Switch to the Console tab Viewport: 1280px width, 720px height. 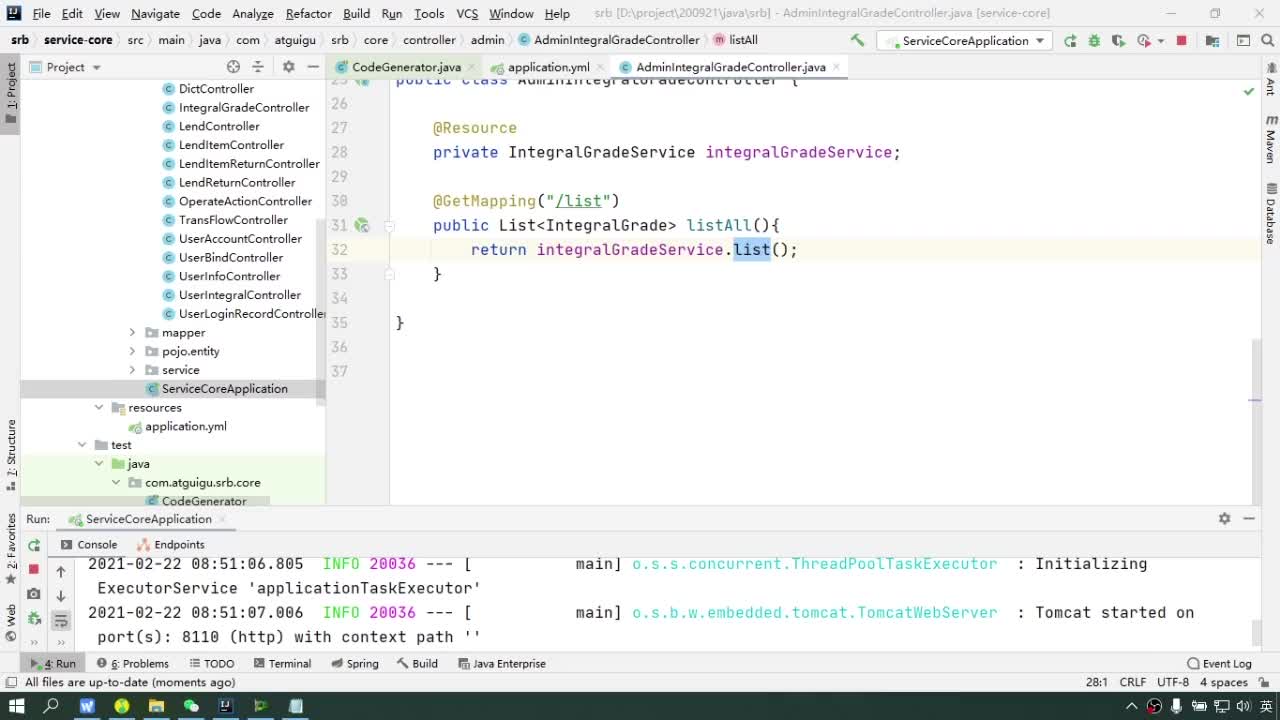coord(89,545)
